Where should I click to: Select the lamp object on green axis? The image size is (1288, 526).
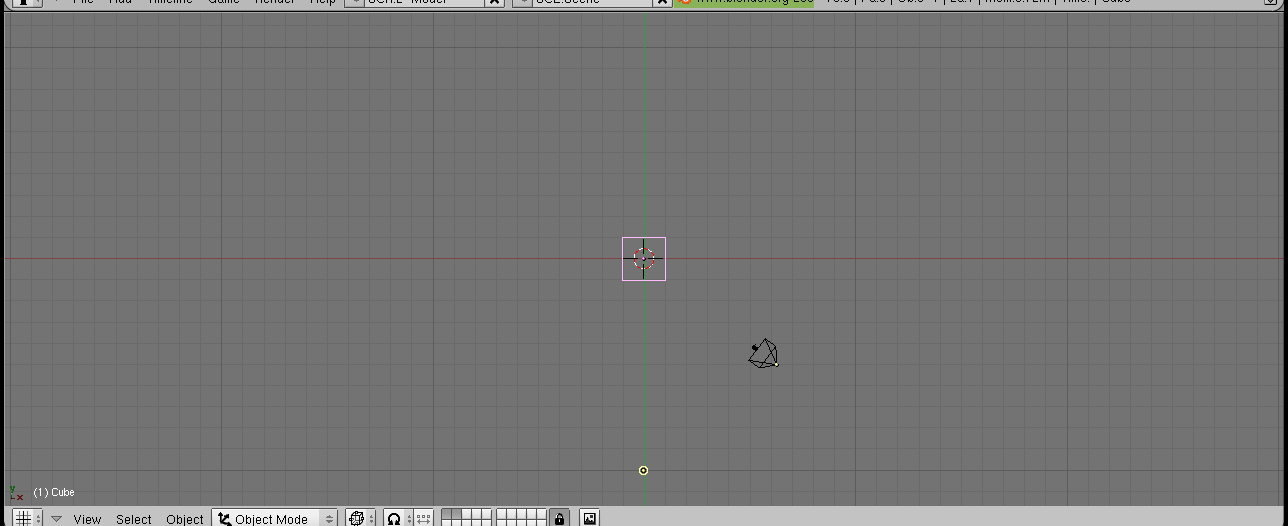[643, 470]
